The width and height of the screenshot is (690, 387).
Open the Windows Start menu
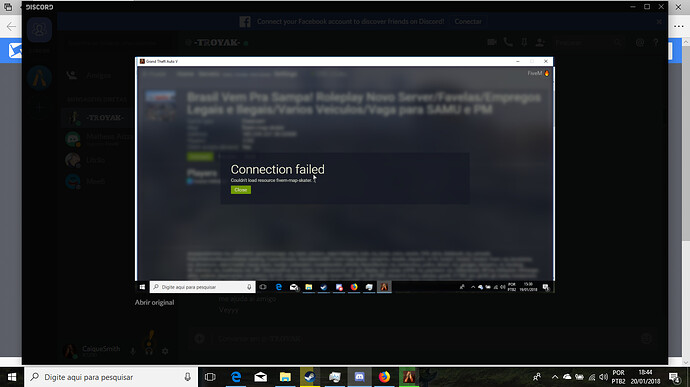point(12,377)
